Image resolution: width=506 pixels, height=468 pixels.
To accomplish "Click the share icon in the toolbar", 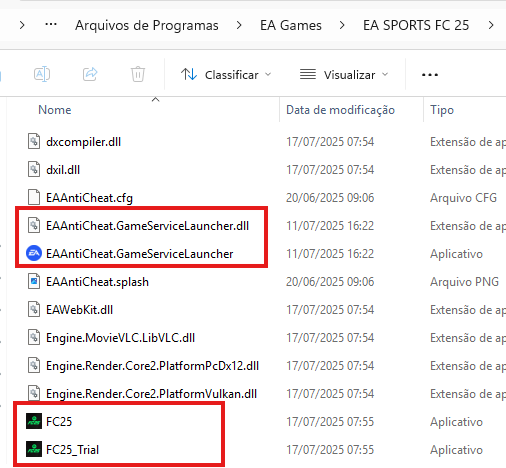I will pos(90,74).
